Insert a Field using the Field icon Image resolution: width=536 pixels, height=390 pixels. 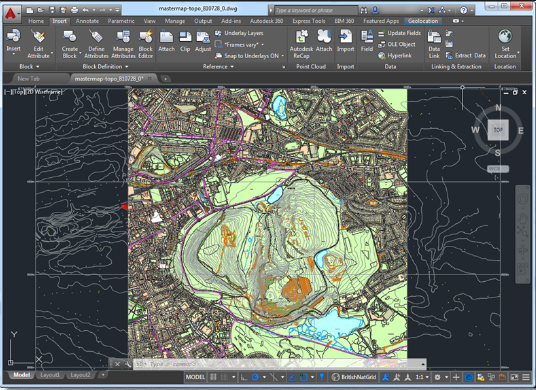[367, 40]
